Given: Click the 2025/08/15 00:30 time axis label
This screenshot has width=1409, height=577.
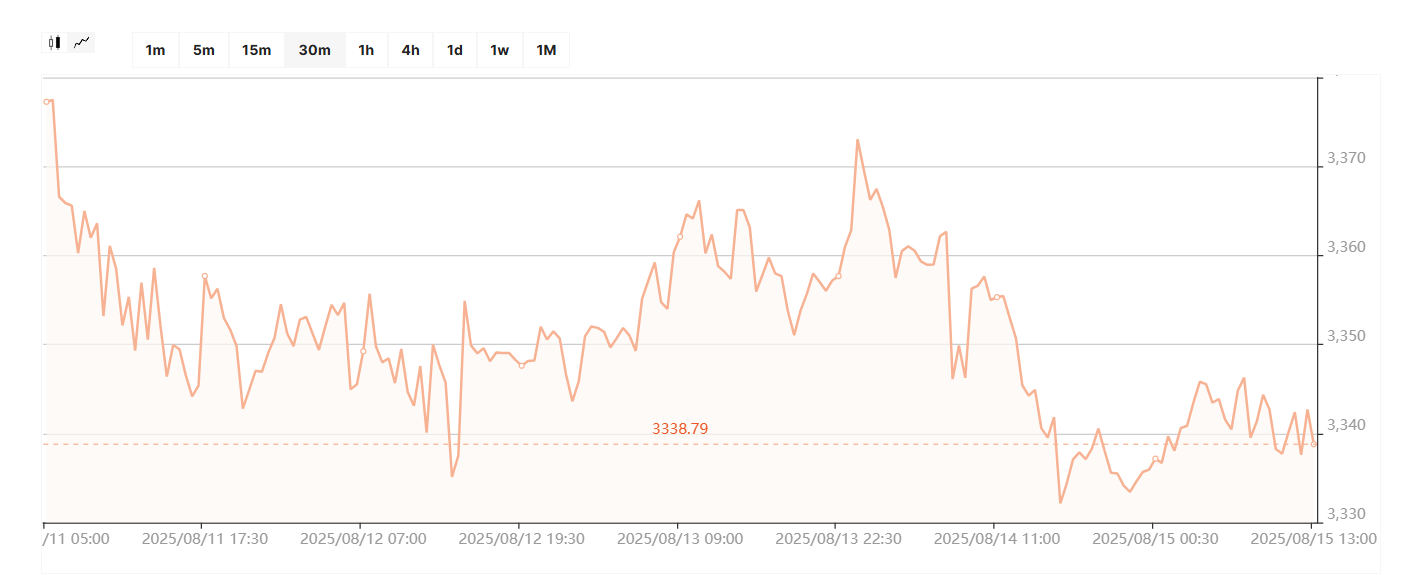Looking at the screenshot, I should (1155, 539).
